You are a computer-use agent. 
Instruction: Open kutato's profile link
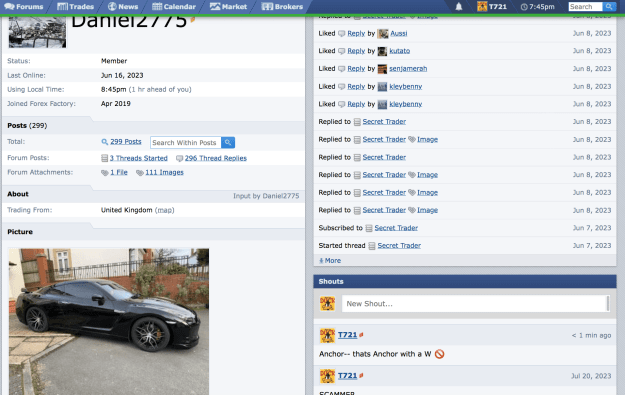pos(399,51)
